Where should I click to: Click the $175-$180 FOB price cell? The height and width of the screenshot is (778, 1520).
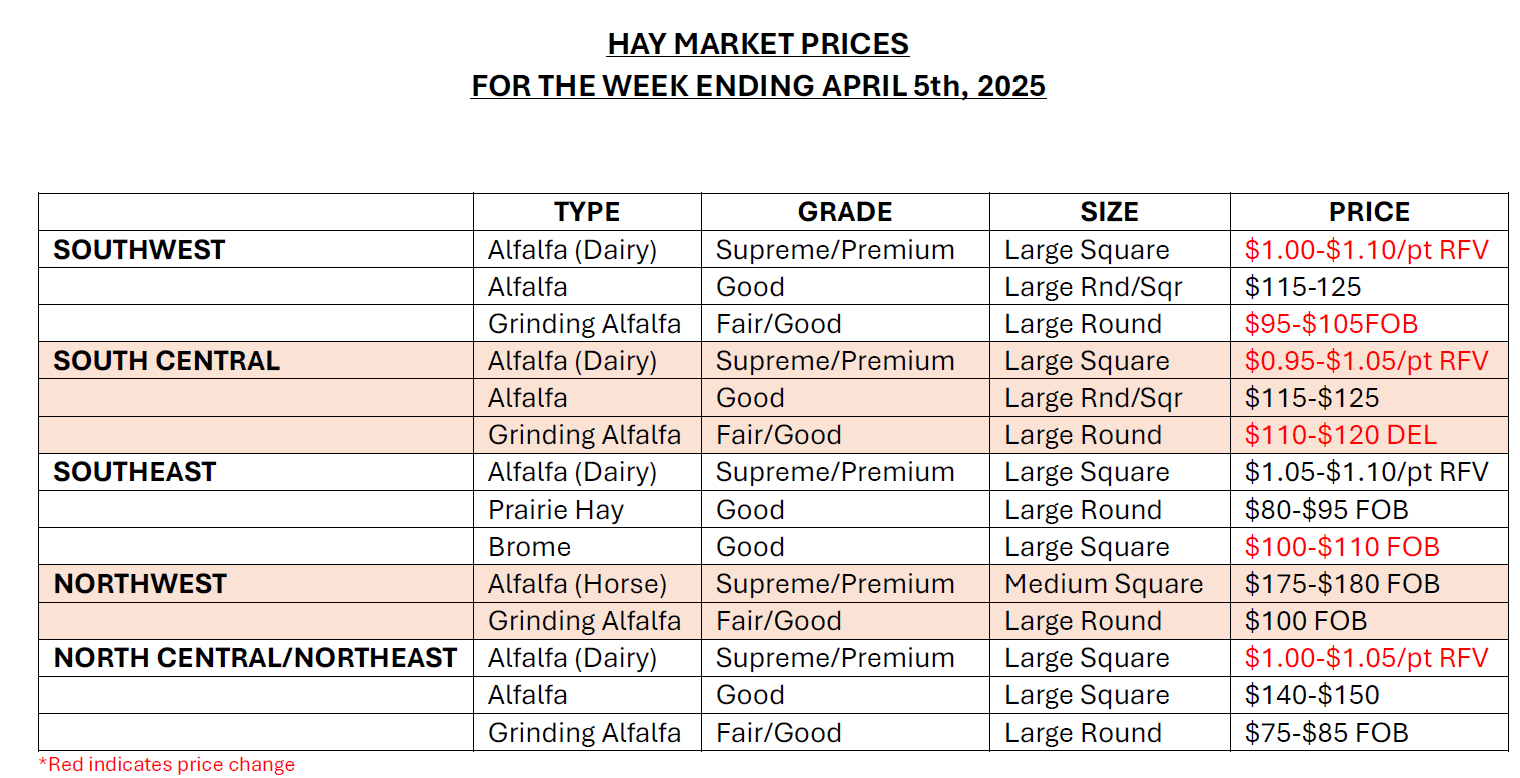[x=1342, y=584]
